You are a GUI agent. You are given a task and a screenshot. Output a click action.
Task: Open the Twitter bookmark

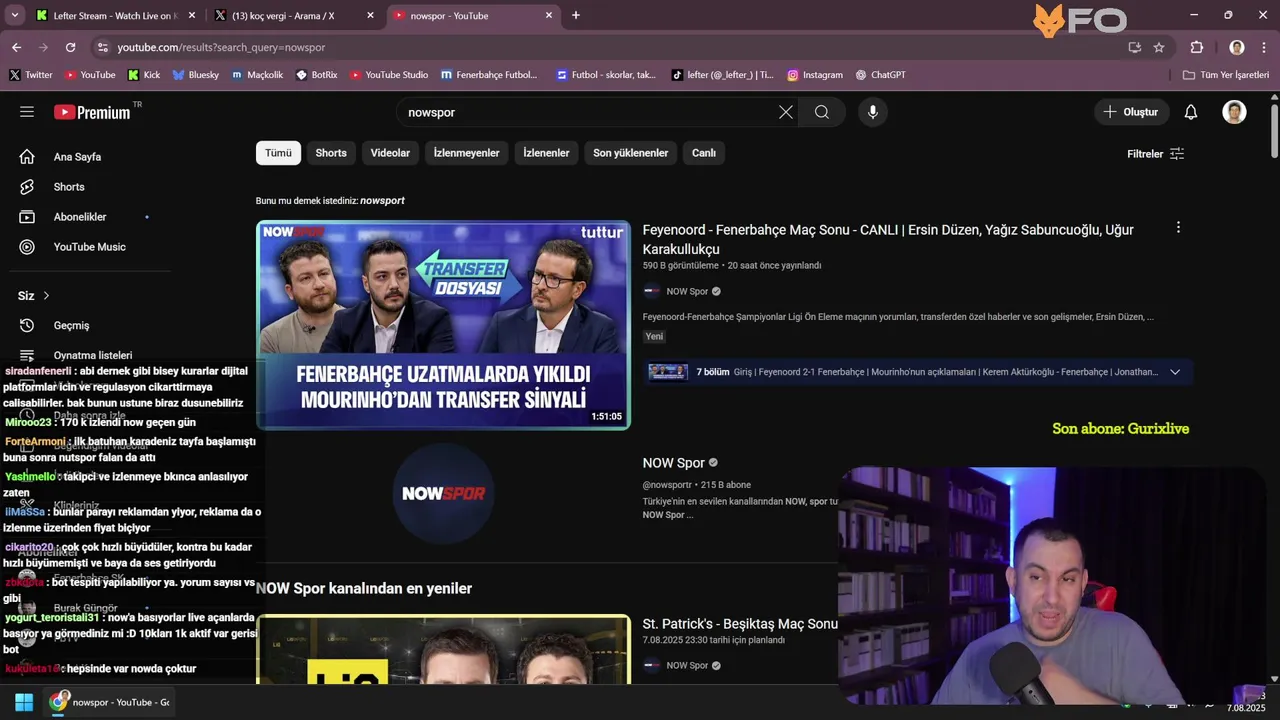coord(31,75)
